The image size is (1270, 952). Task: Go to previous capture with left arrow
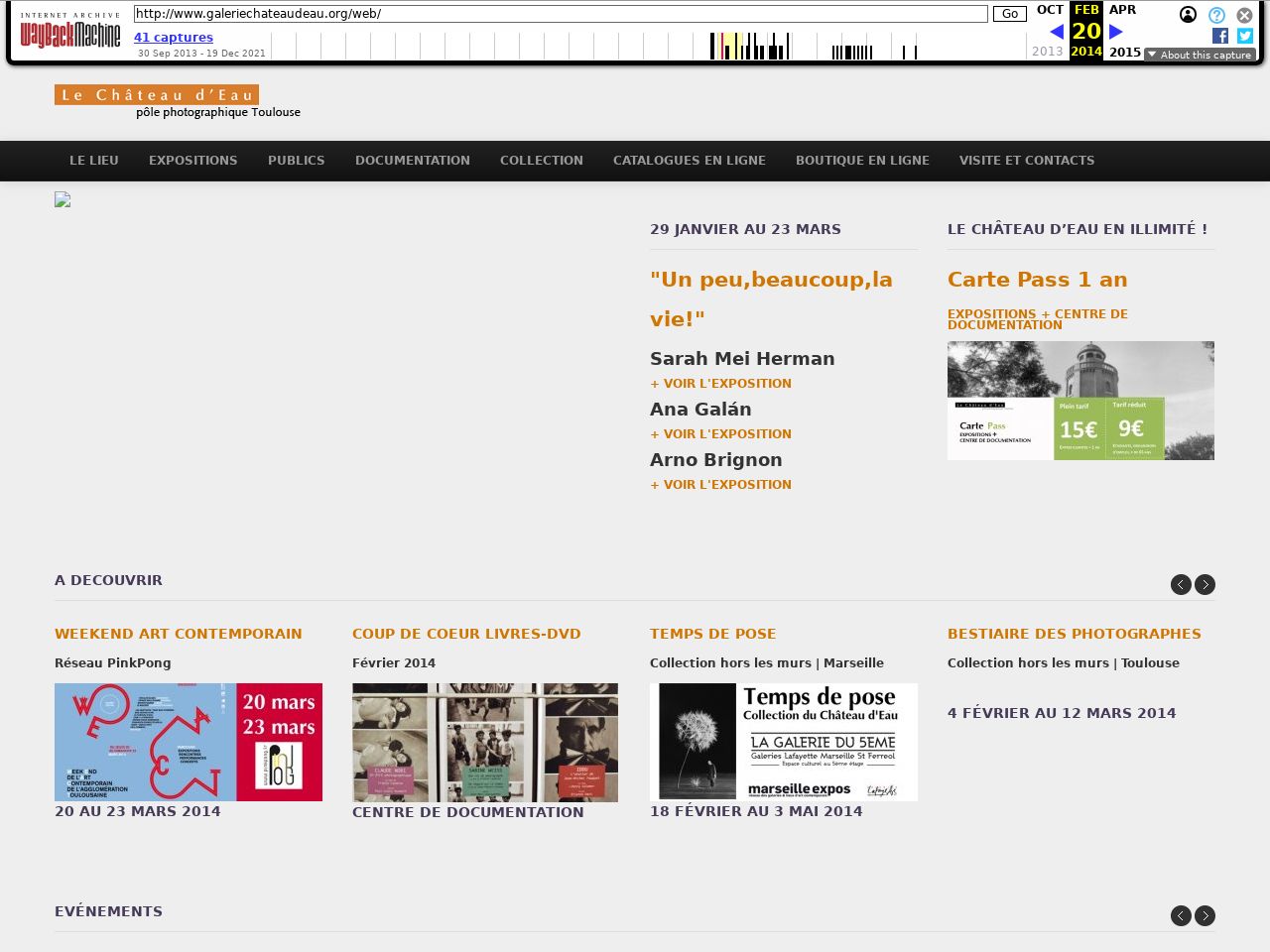click(1056, 32)
